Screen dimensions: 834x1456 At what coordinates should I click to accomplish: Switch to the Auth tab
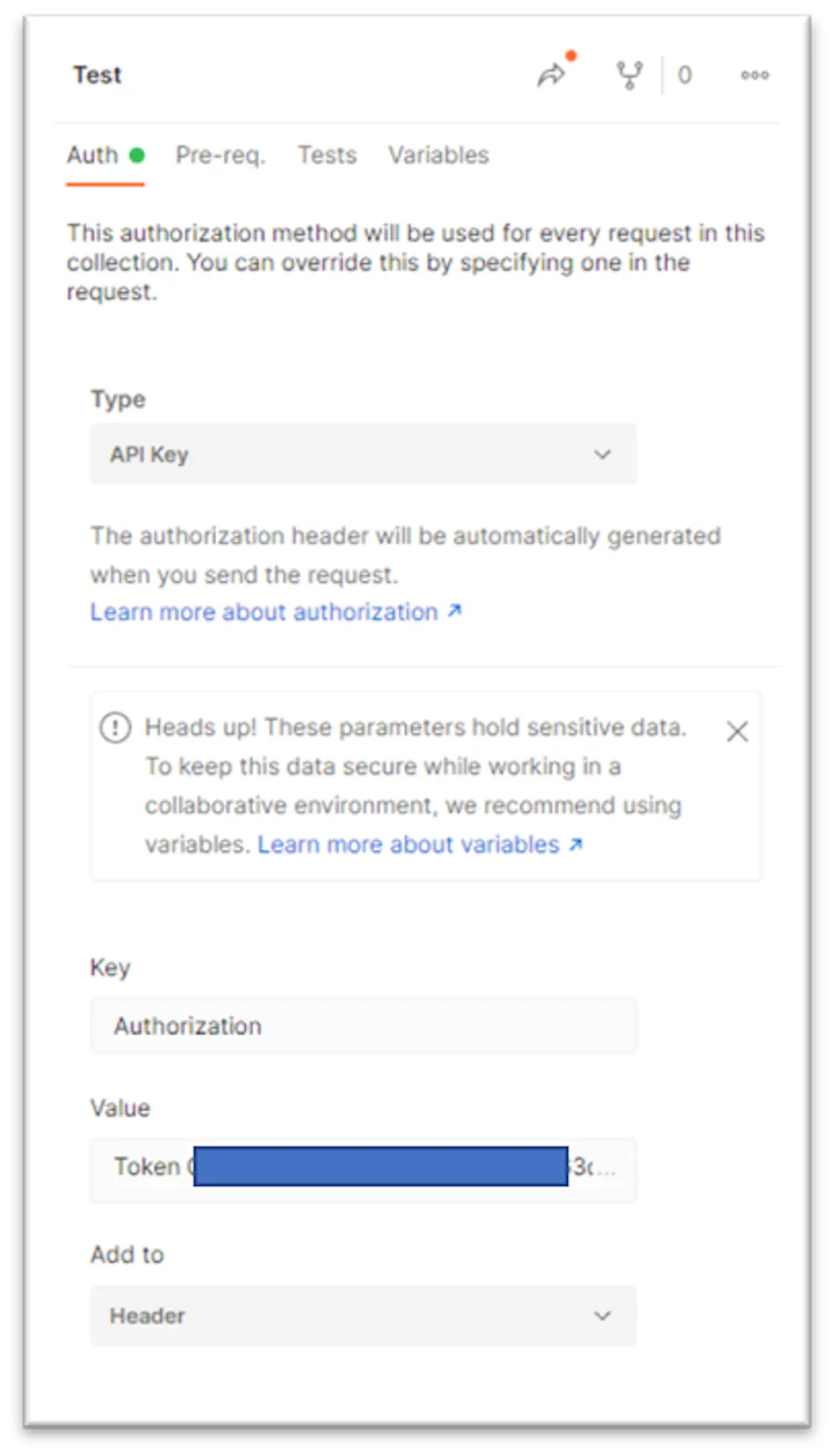pyautogui.click(x=93, y=155)
